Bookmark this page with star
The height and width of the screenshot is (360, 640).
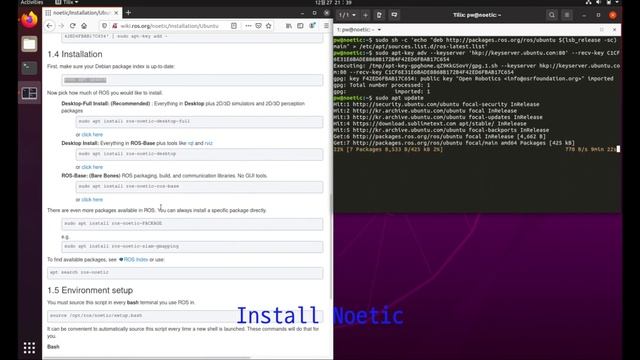[x=269, y=26]
